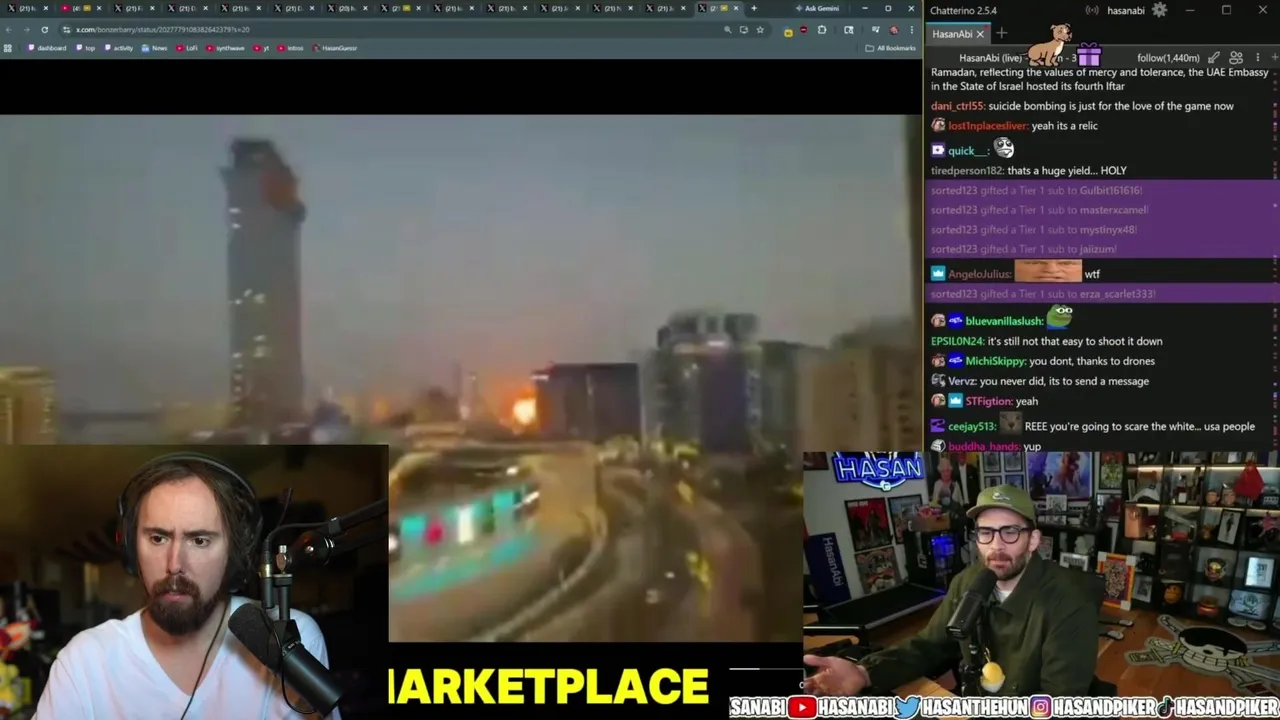Open the HasanGuessr bookmark
1280x720 pixels.
pyautogui.click(x=335, y=48)
